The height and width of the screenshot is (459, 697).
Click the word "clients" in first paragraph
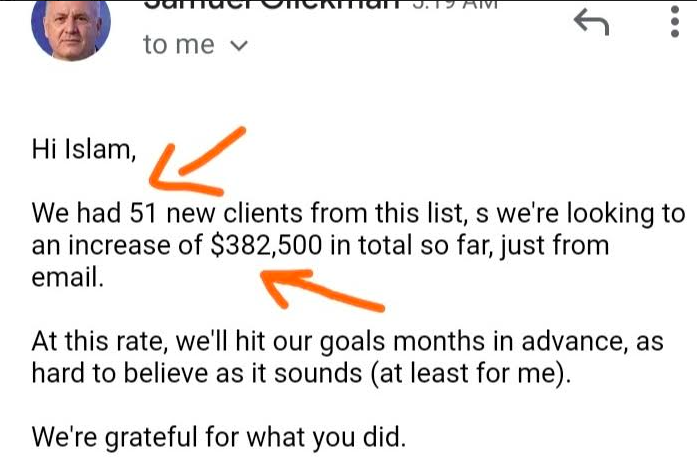[263, 213]
